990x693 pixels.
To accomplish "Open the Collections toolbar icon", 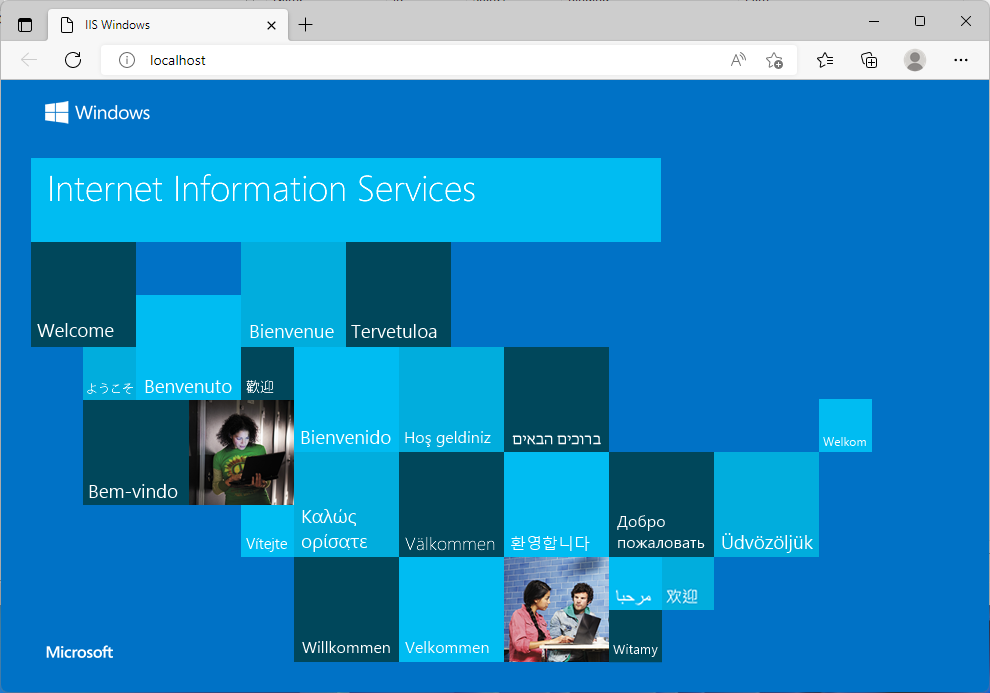I will [x=870, y=60].
